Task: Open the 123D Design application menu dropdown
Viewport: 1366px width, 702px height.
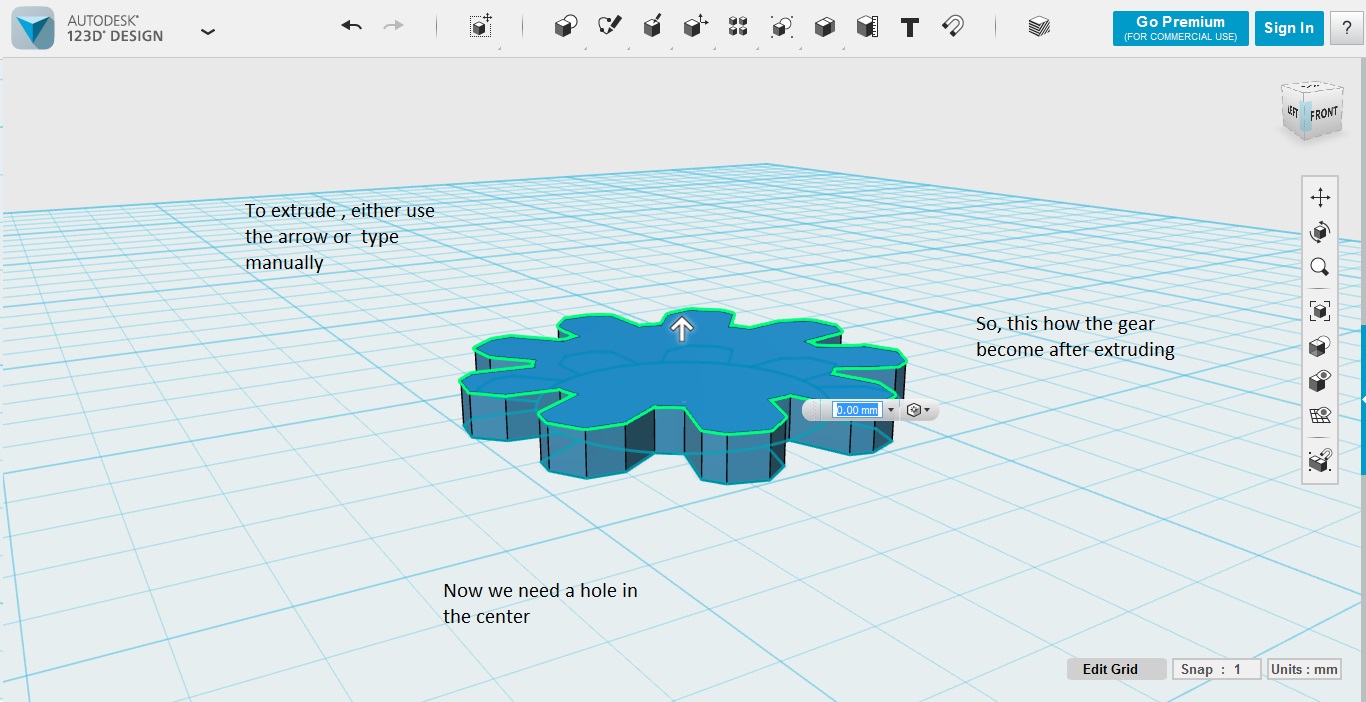Action: pos(207,31)
